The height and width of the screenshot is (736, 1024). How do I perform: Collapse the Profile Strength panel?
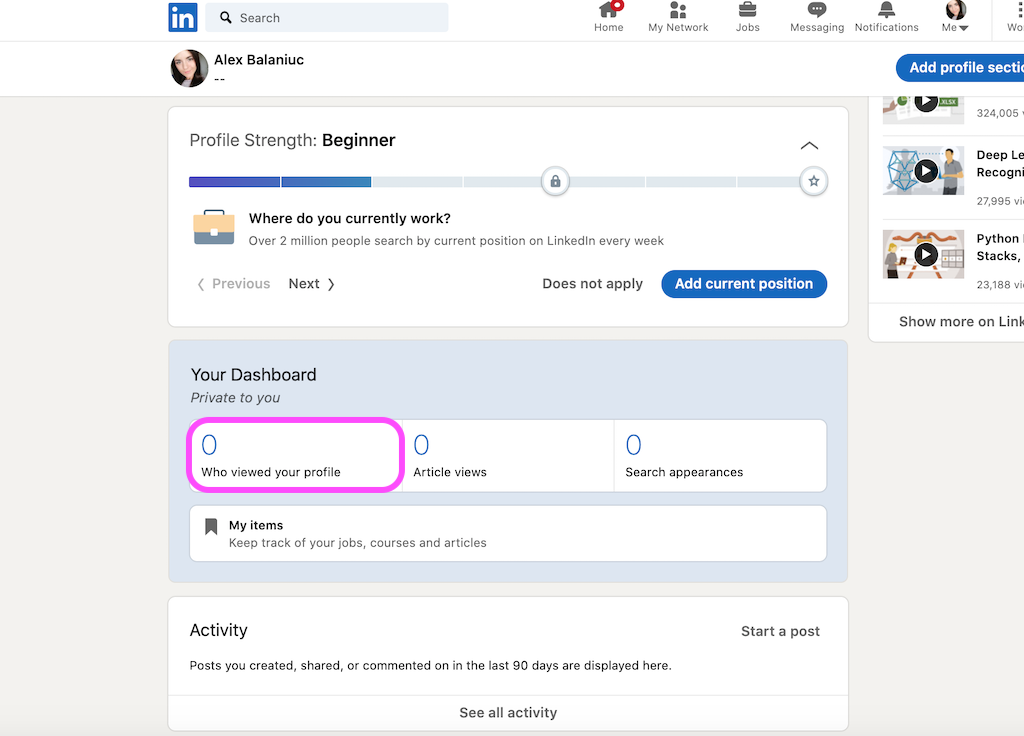tap(809, 145)
